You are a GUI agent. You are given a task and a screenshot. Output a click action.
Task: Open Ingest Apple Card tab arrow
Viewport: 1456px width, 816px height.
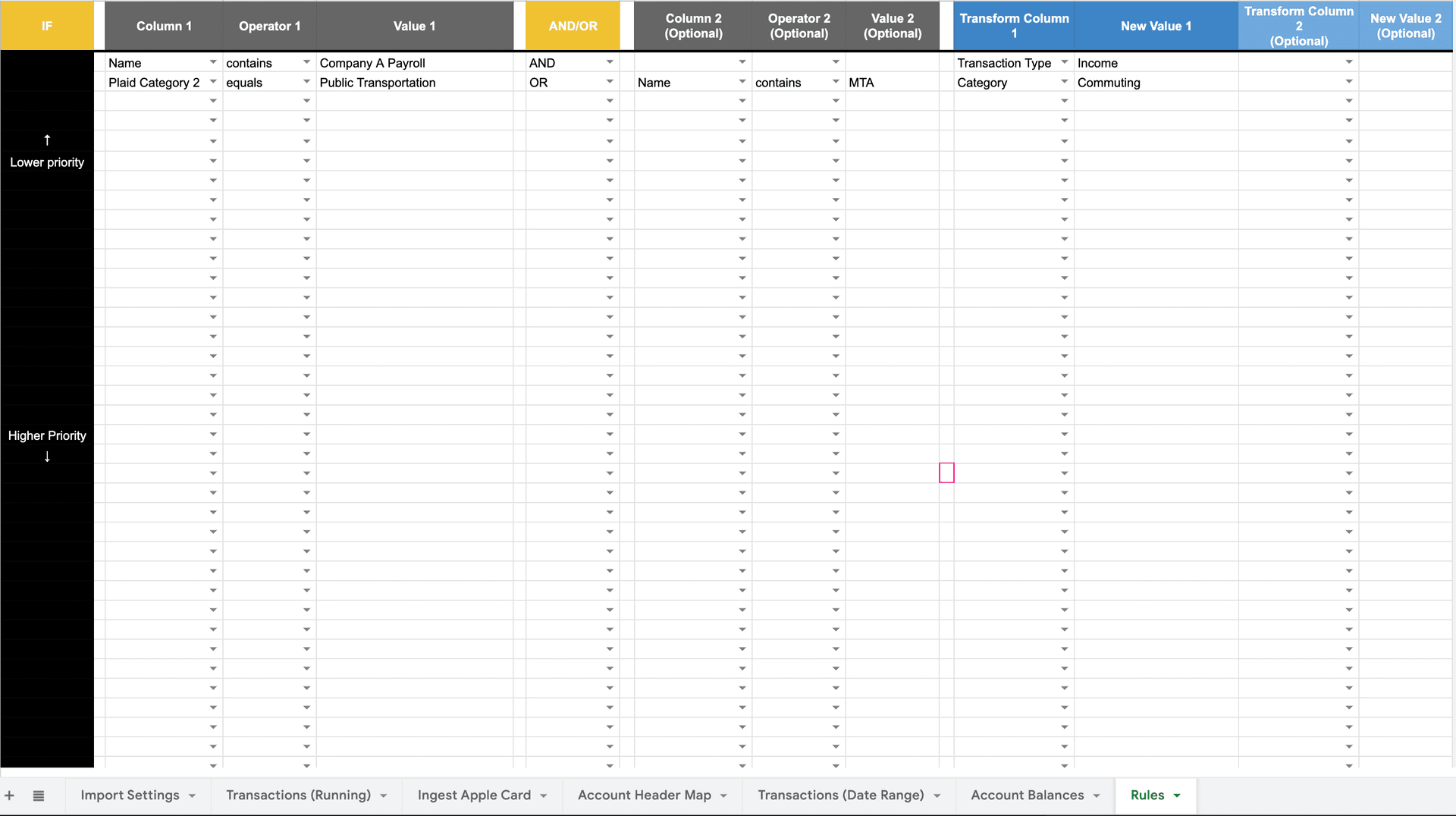click(544, 796)
